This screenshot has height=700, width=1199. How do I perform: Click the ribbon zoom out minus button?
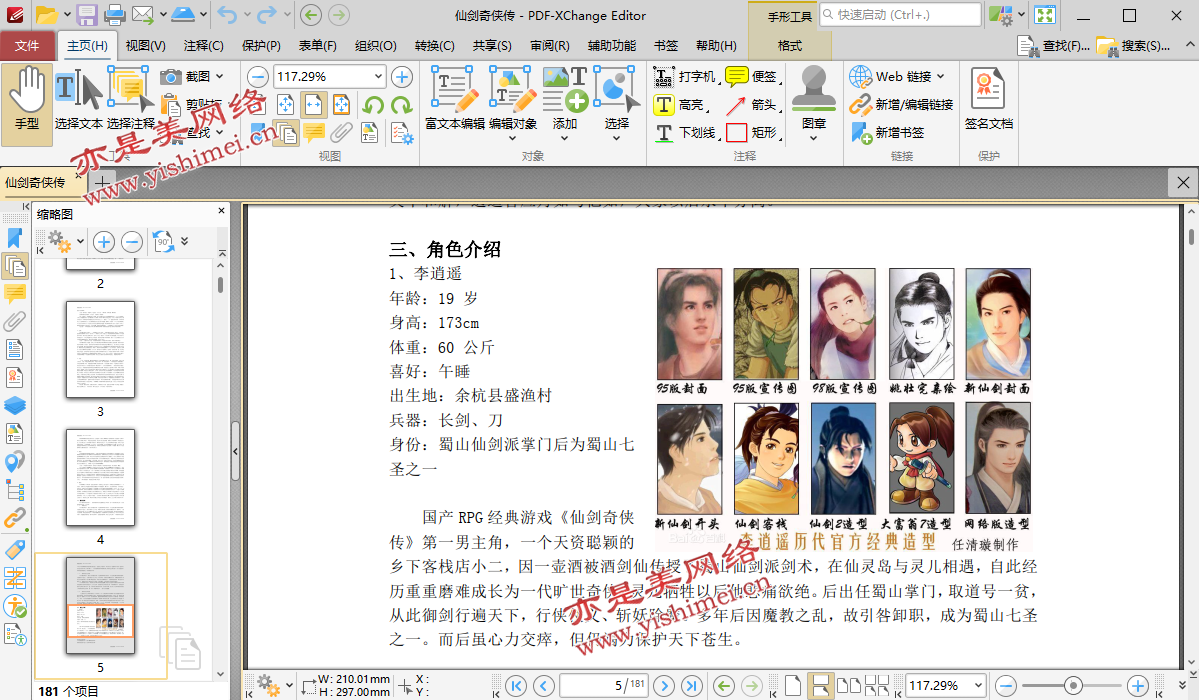point(258,77)
